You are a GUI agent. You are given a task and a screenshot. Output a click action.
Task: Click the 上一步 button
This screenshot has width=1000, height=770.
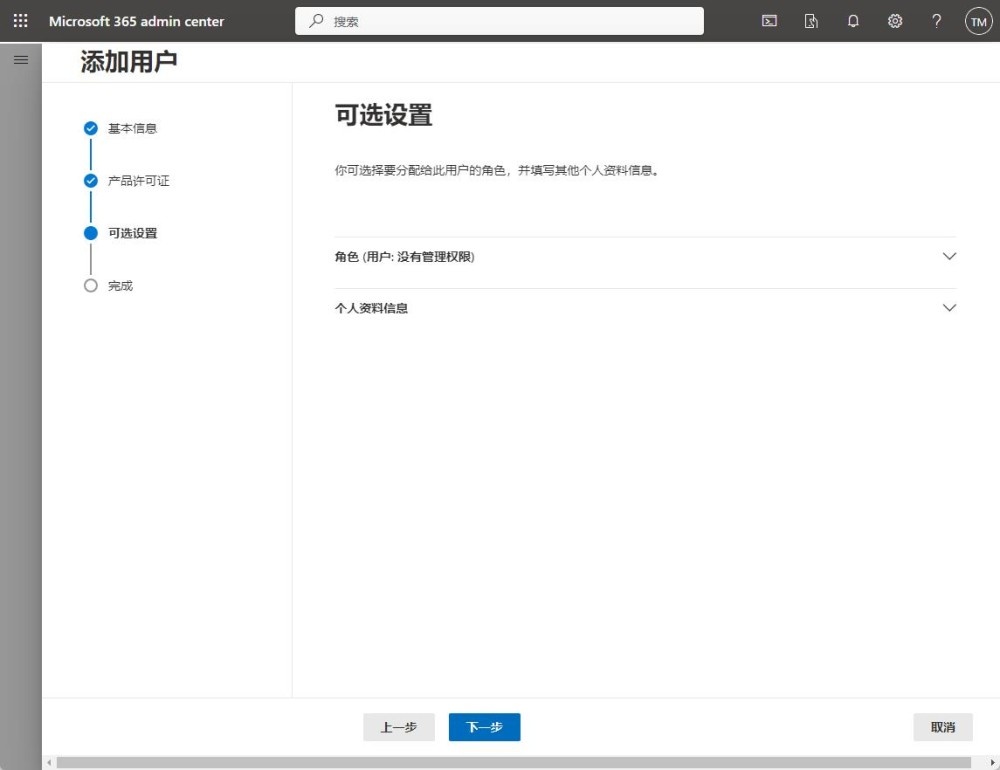[398, 727]
